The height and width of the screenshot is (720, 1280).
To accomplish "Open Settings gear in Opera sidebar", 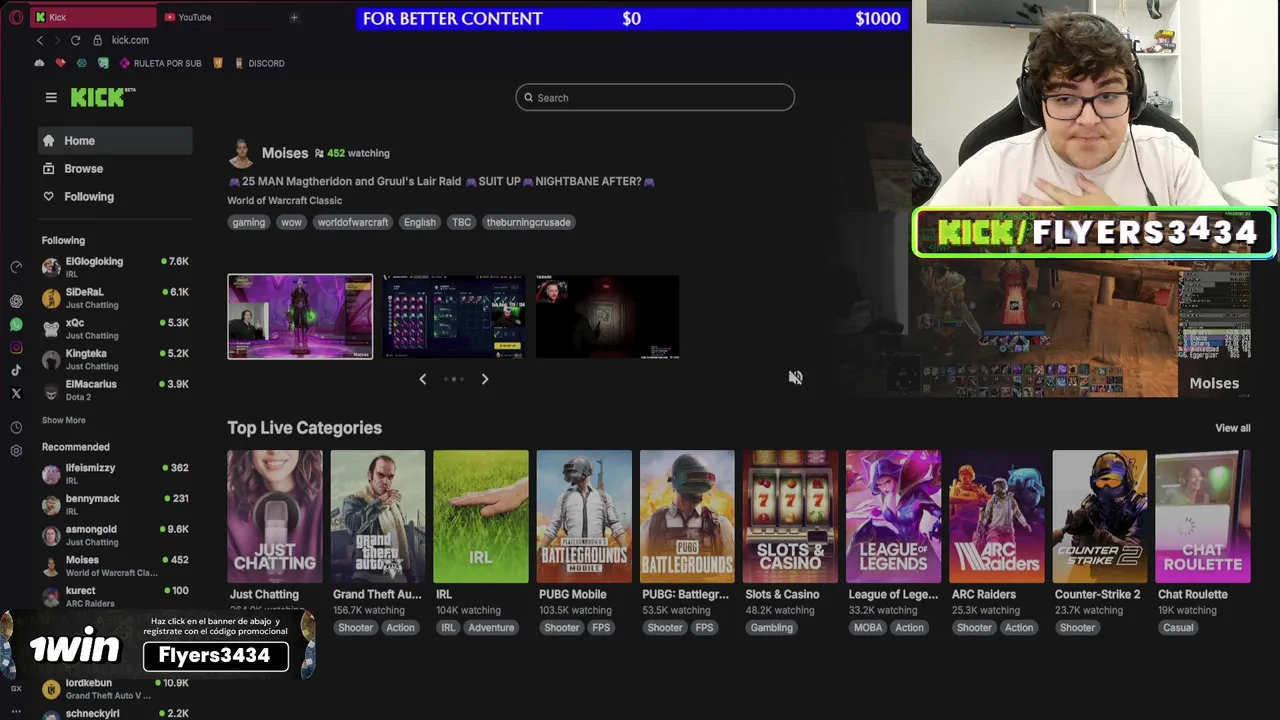I will click(16, 451).
